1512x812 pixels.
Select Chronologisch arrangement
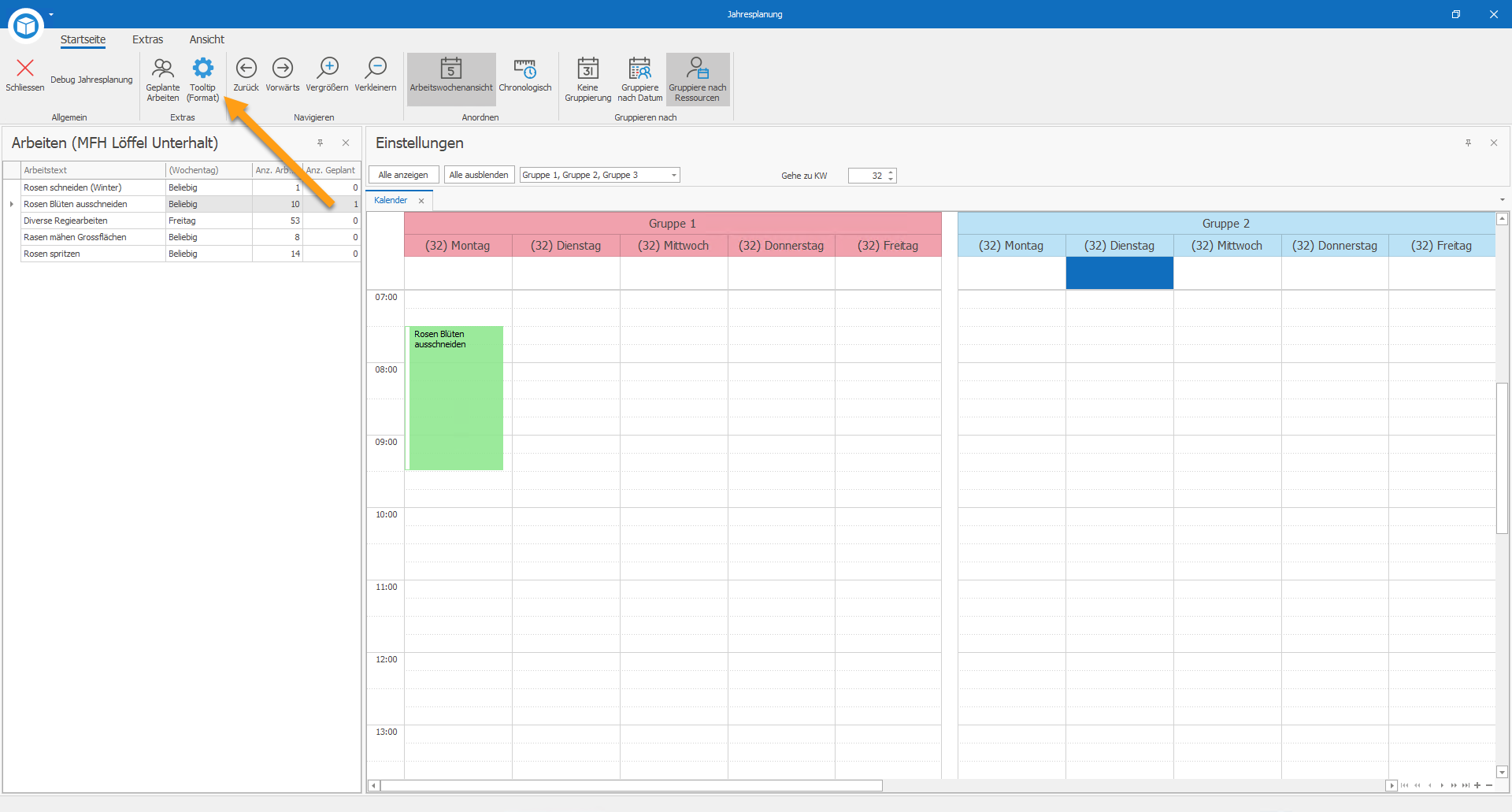(525, 75)
